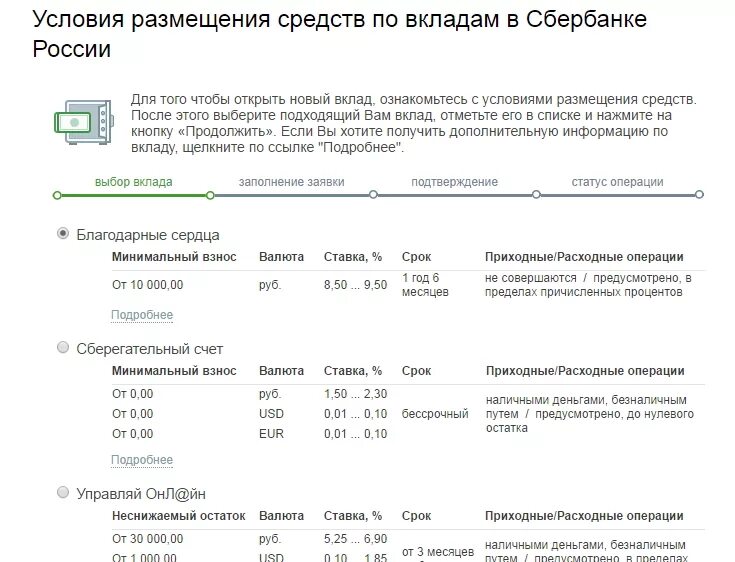Select the Сберегательный счет radio button
Screen dimensions: 735x562
pos(63,347)
